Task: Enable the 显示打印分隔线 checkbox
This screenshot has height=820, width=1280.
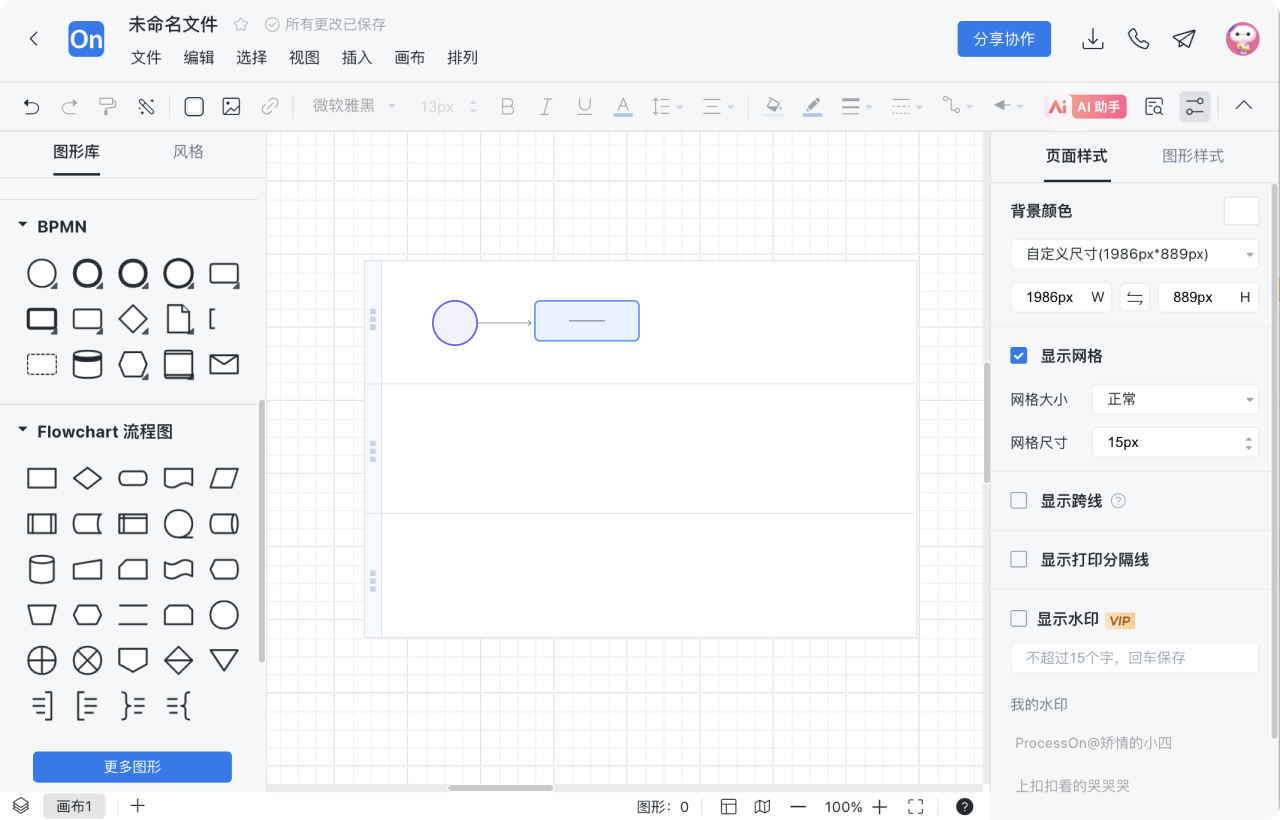Action: (1019, 560)
